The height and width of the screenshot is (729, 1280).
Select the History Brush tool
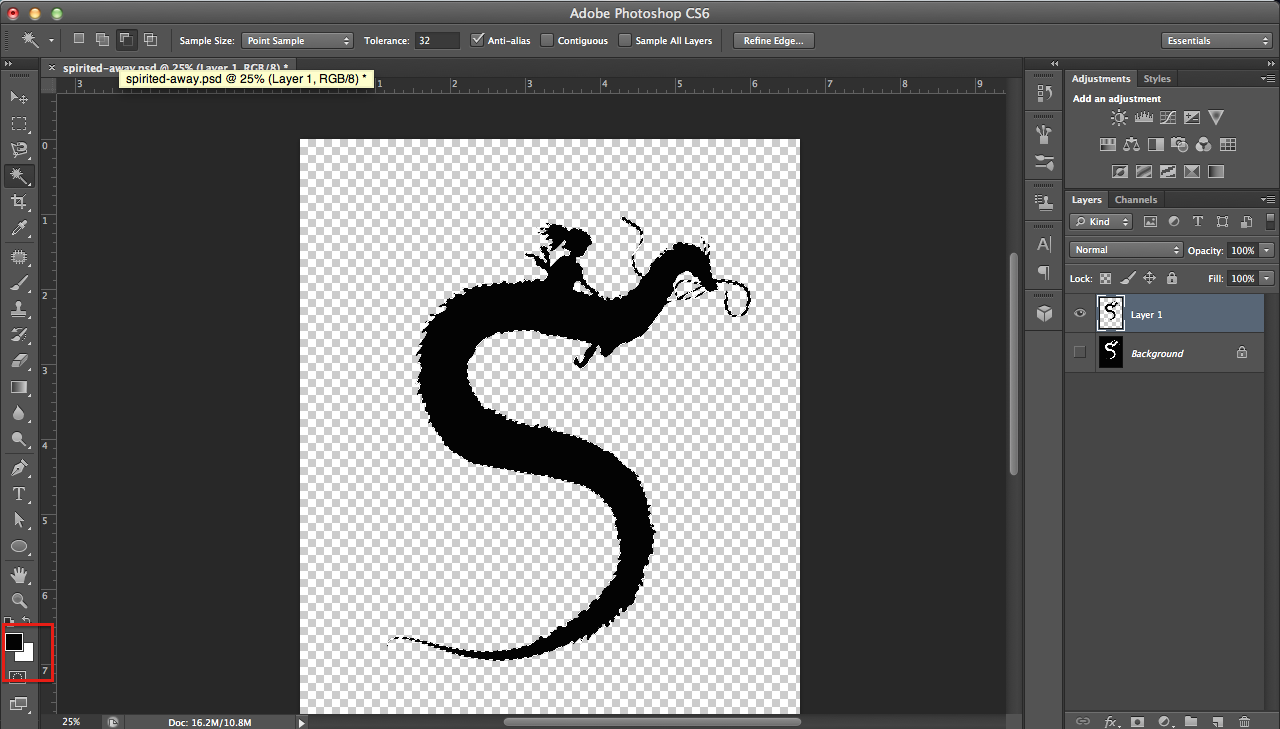[x=19, y=336]
